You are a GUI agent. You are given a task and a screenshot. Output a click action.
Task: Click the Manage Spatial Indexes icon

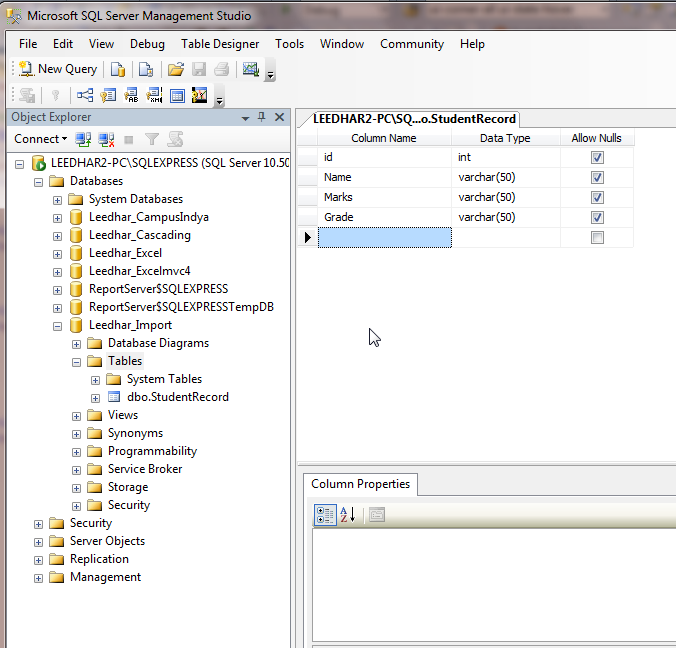click(200, 95)
